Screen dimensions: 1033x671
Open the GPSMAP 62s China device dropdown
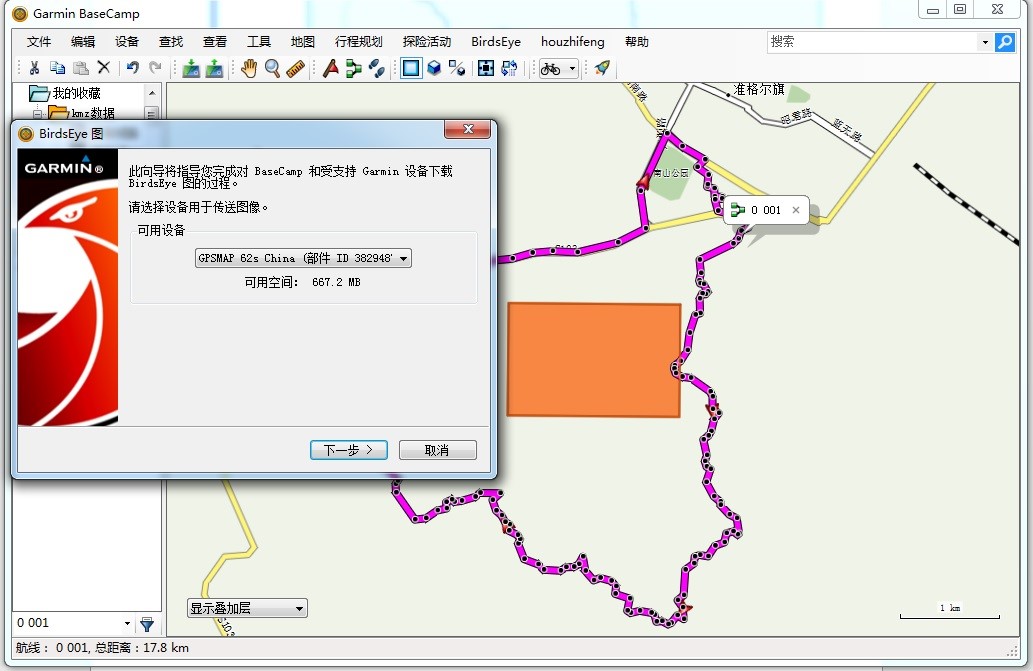click(303, 258)
